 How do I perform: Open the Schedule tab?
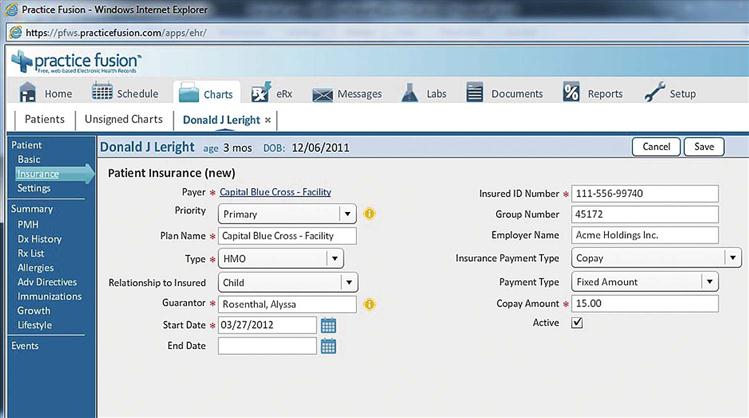tap(125, 94)
